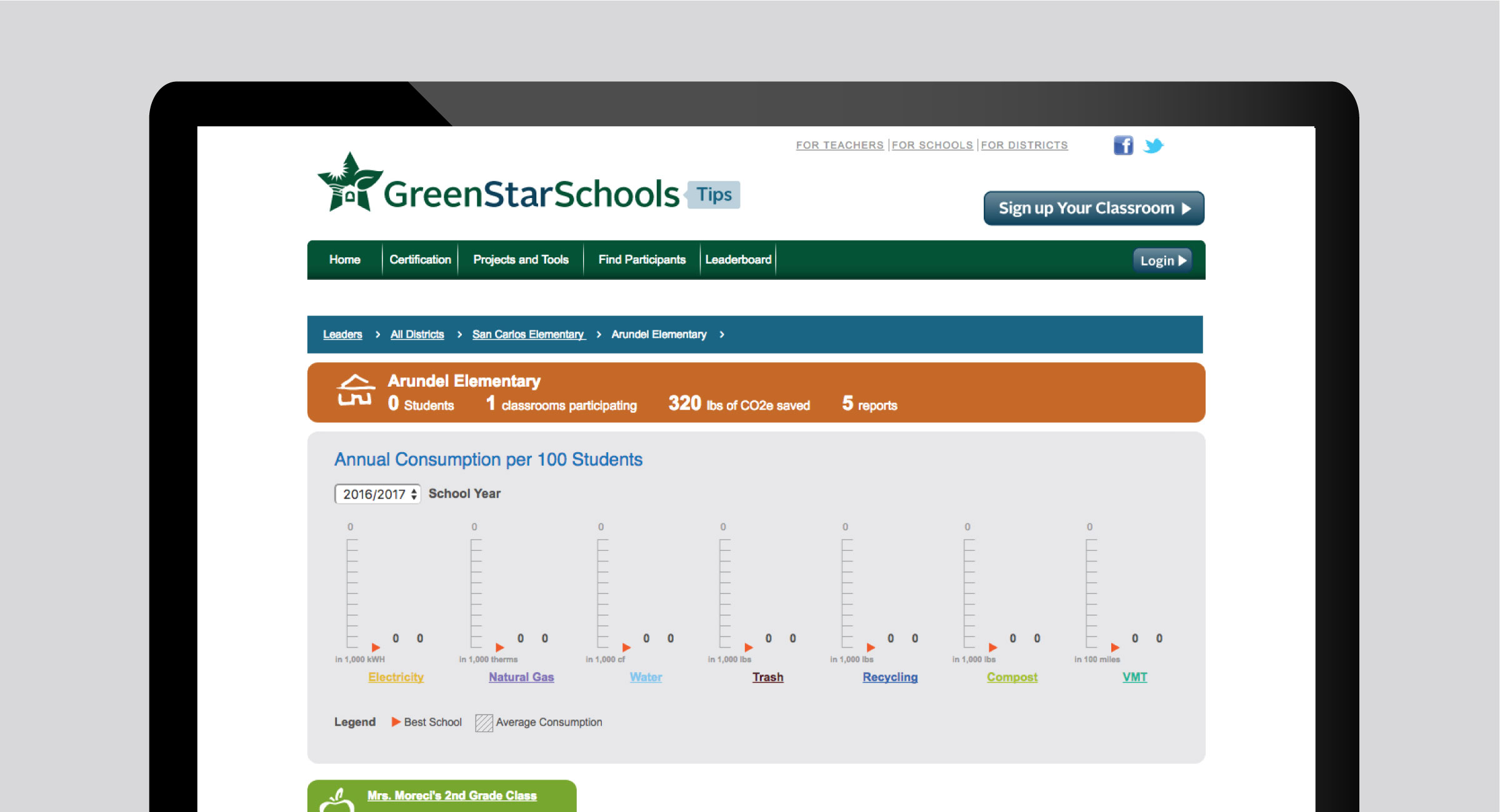Click the in 1,000 cf unit label

(605, 660)
